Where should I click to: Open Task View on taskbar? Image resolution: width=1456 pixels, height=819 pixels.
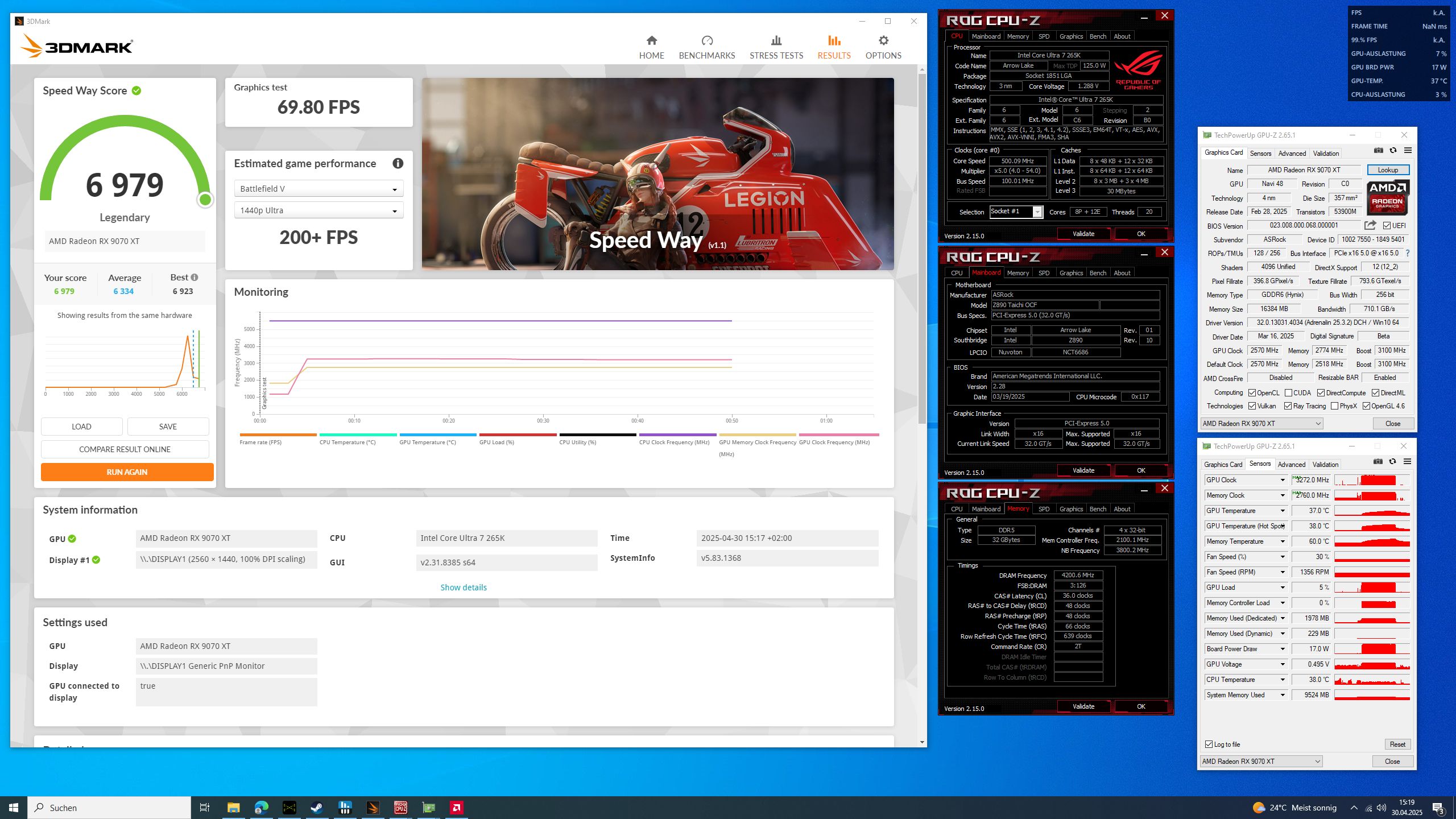click(205, 808)
